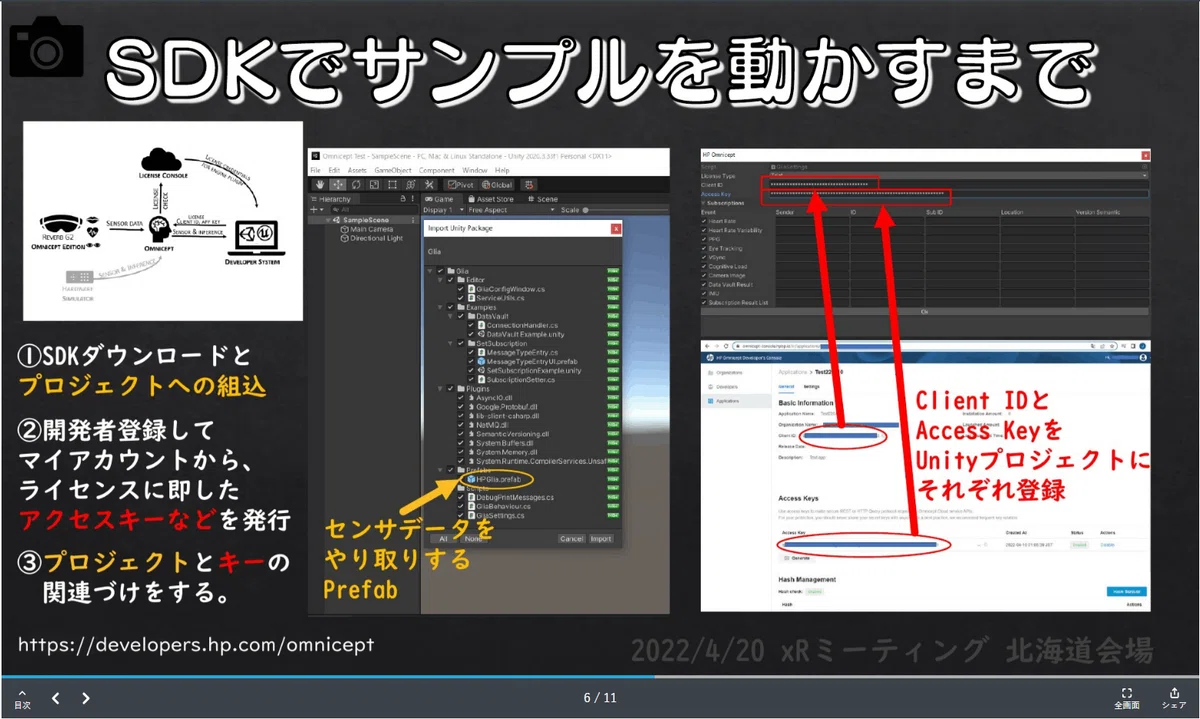Collapse the SetSubscription folder arrow
Screen dimensions: 1200x719
point(450,343)
